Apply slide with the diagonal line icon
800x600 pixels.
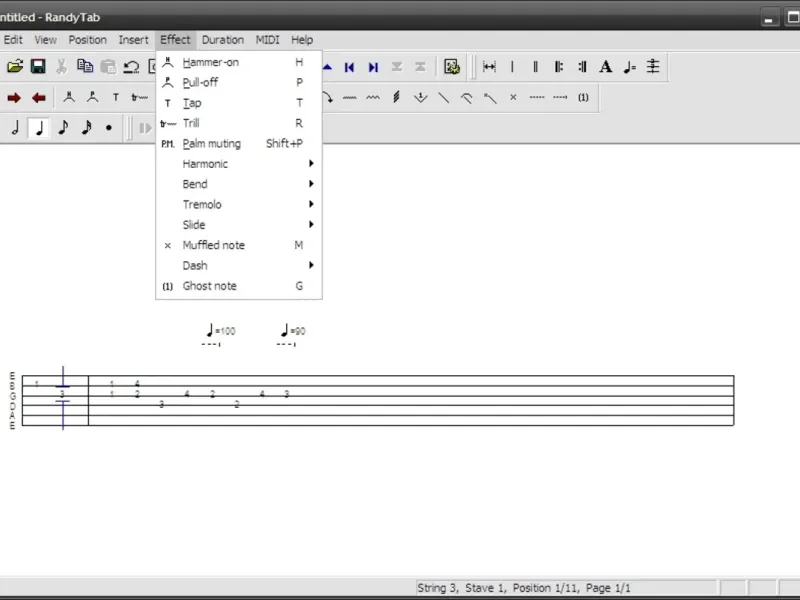tap(443, 97)
